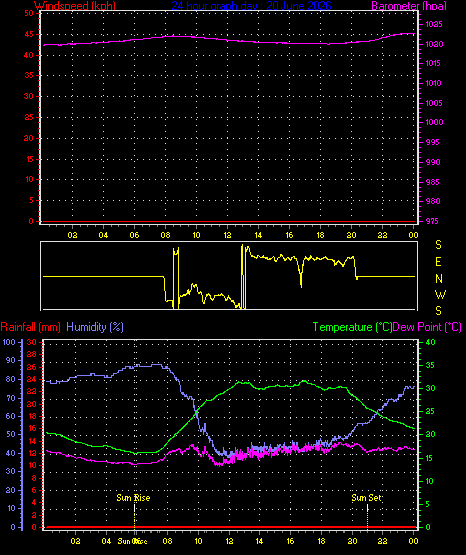Click rainfall axis value 22

coord(31,391)
